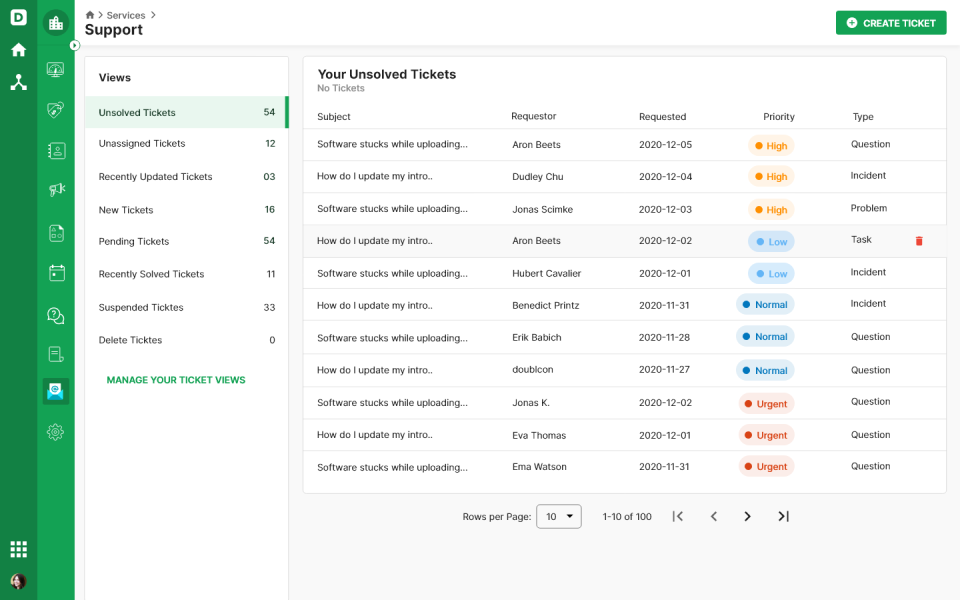960x600 pixels.
Task: Click the user profile avatar
Action: [x=18, y=581]
